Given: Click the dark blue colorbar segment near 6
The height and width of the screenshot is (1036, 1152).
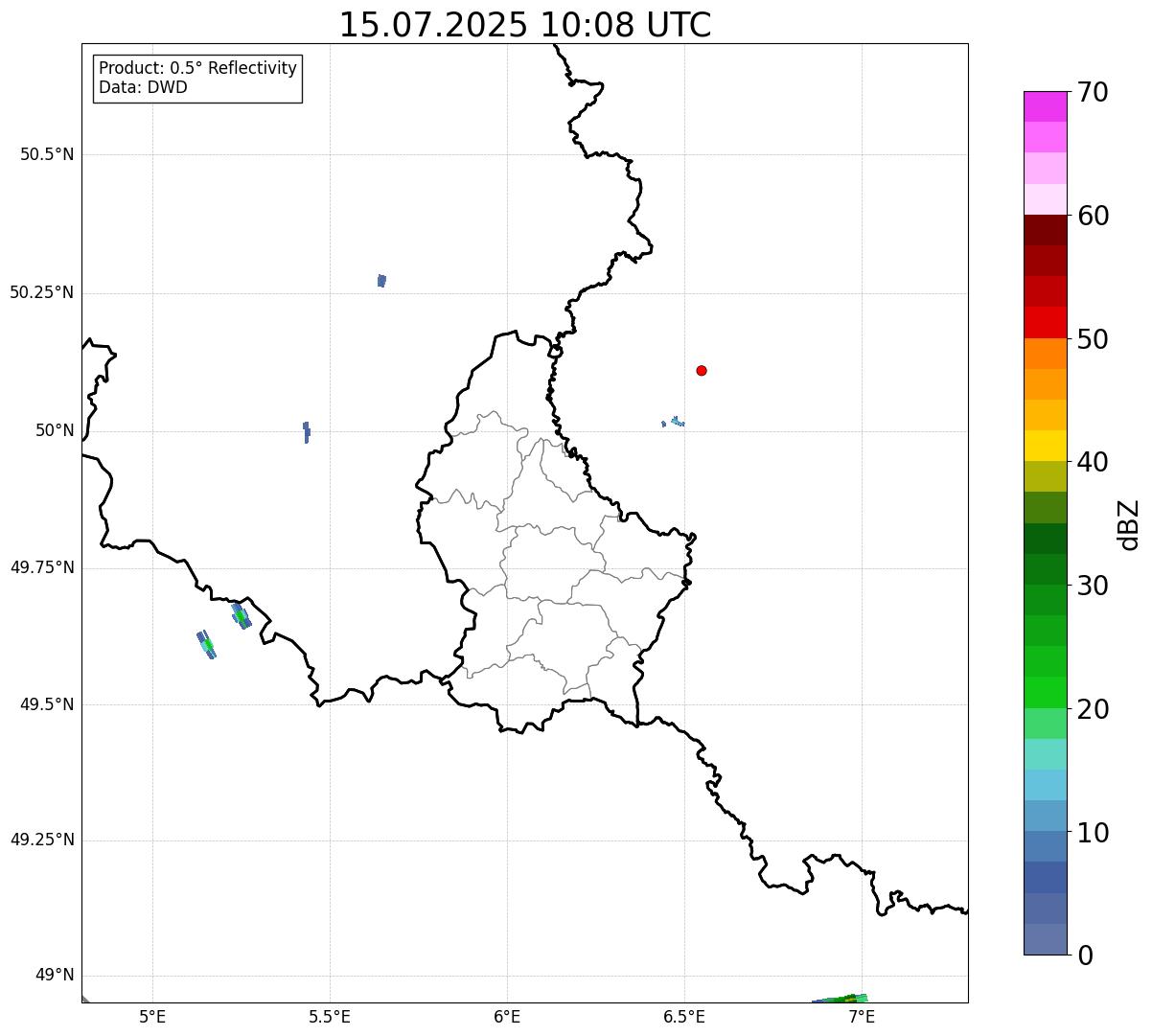Looking at the screenshot, I should 1045,878.
